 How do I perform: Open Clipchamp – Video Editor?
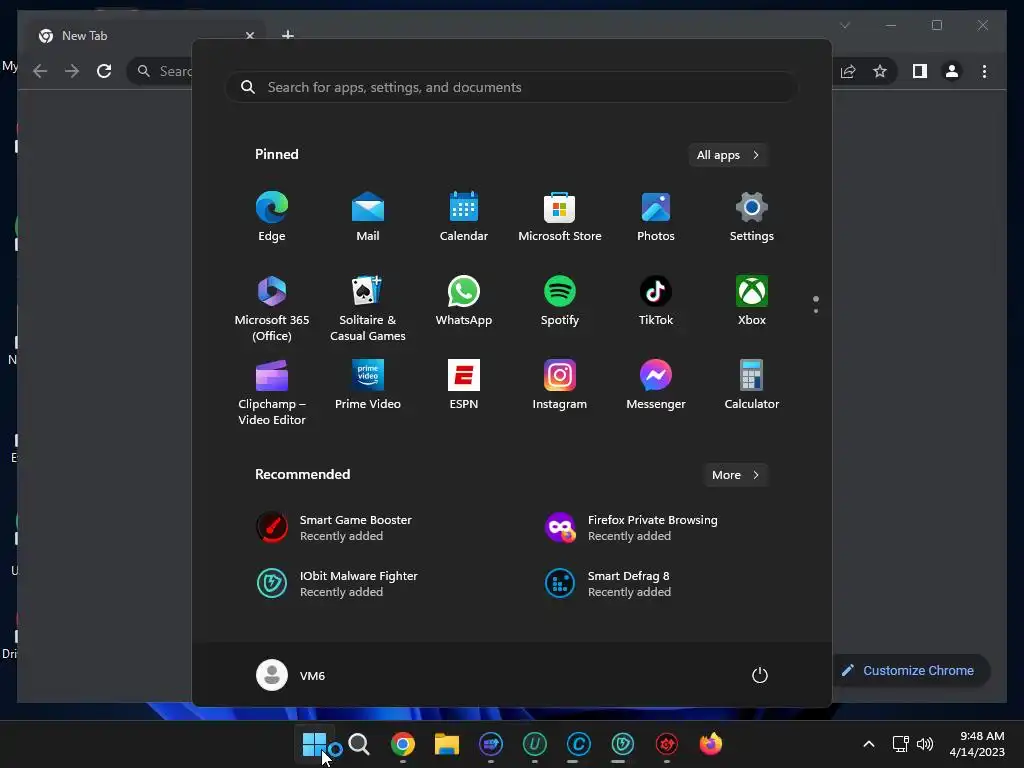tap(272, 392)
